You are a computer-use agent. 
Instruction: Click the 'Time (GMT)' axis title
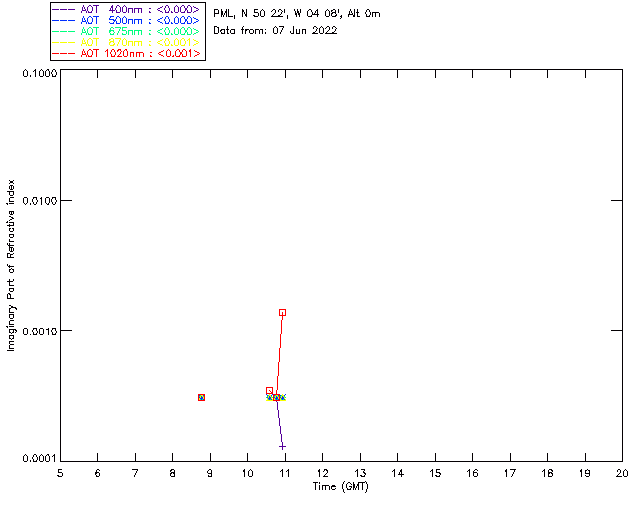pyautogui.click(x=341, y=487)
